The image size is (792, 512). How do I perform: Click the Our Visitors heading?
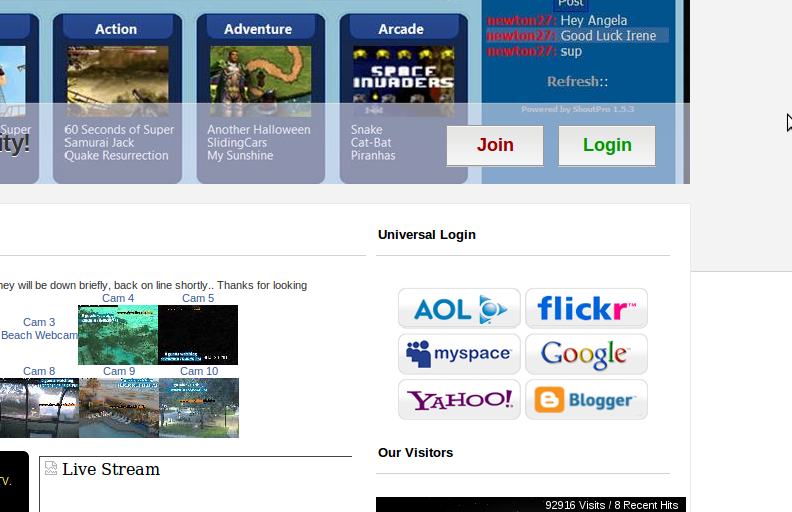coord(415,453)
